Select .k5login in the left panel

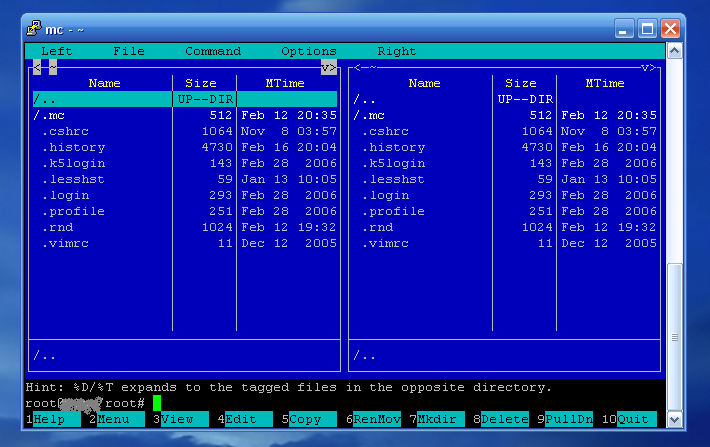point(185,163)
